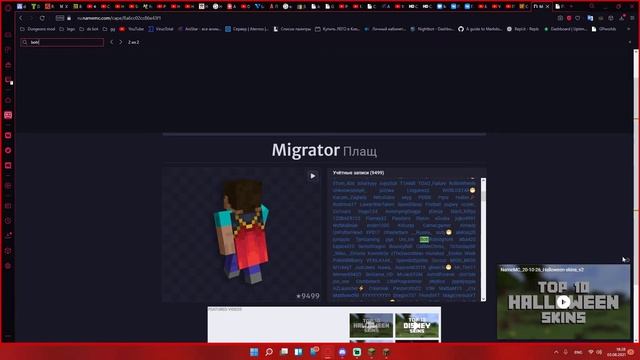
Task: Show hidden system tray icons
Action: [x=556, y=352]
